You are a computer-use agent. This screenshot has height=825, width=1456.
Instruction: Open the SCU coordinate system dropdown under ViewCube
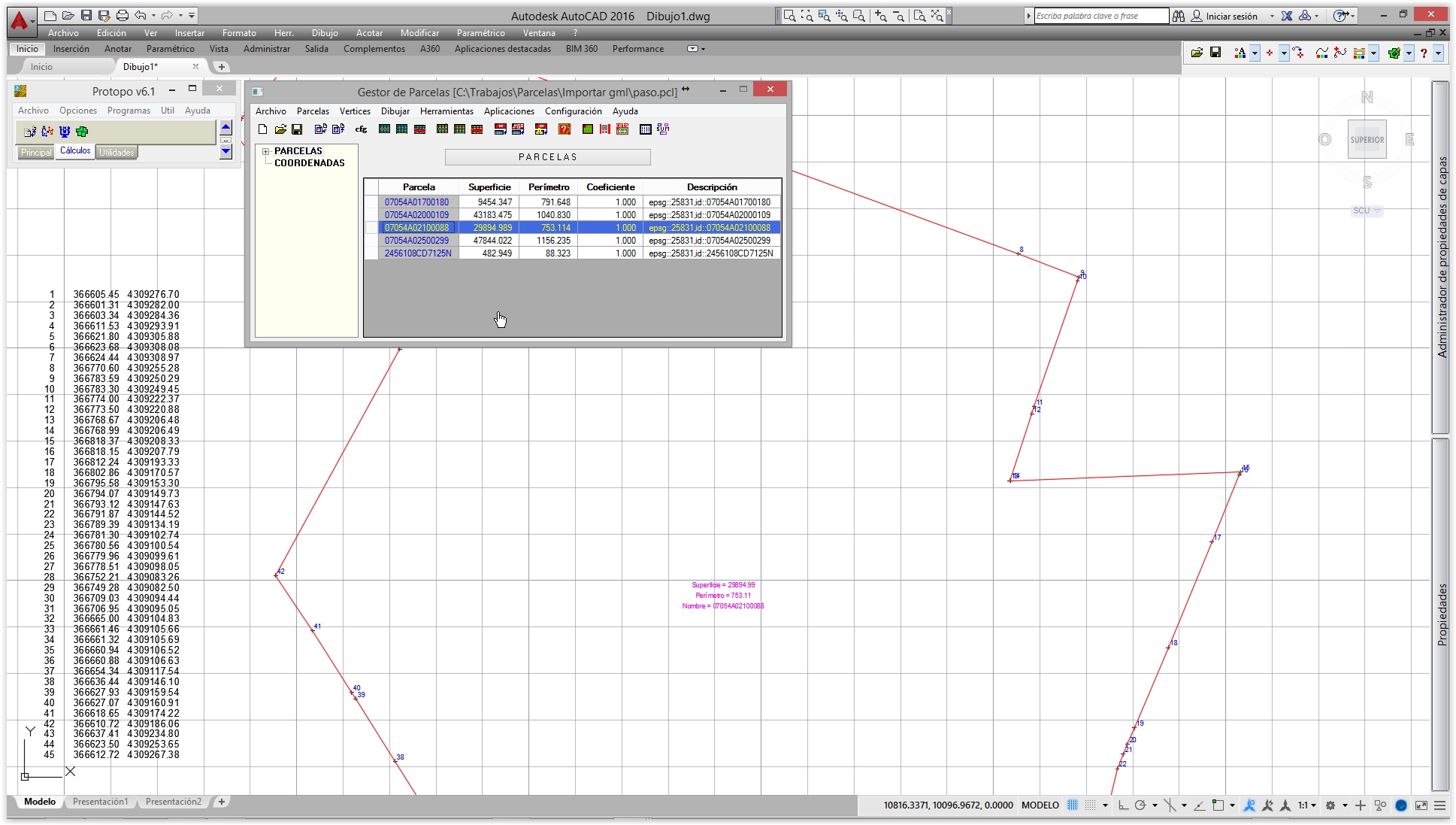1367,211
